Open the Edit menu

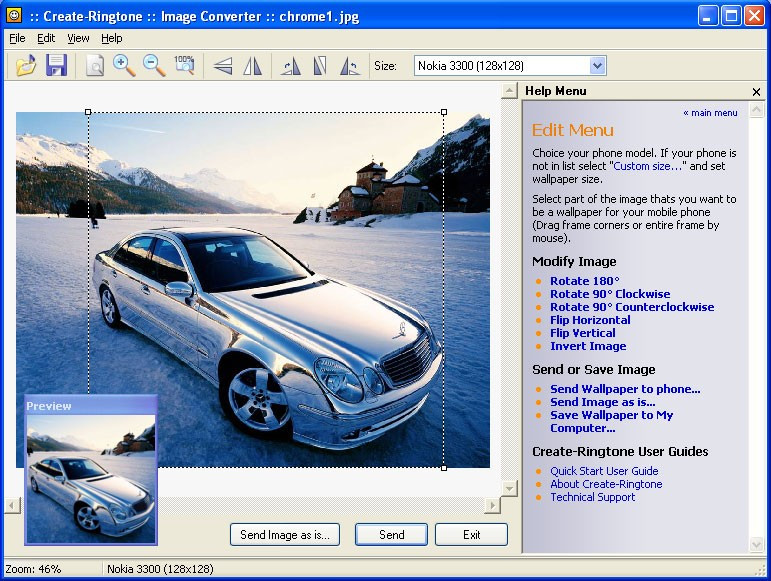pos(46,38)
